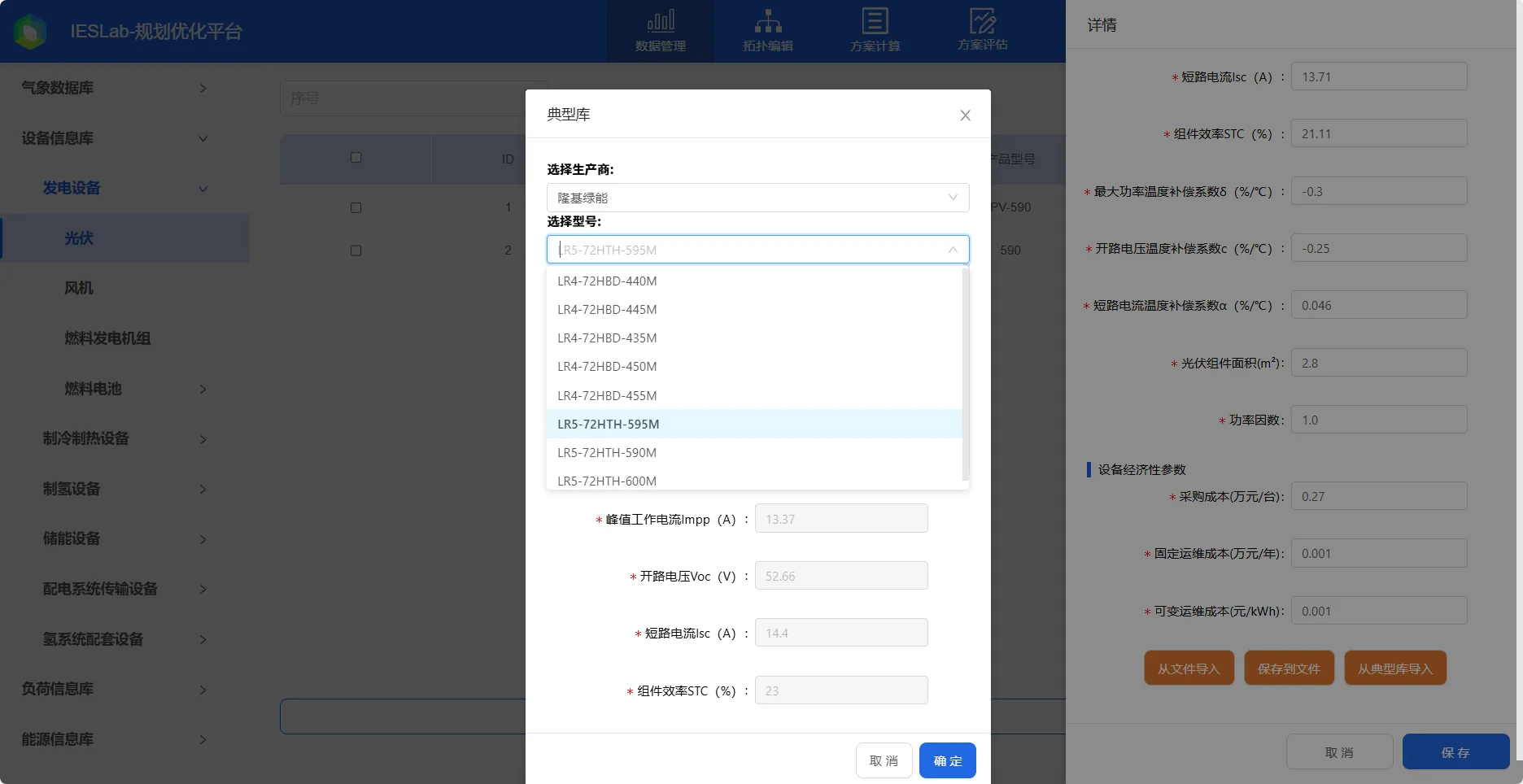Click the 序号 search input field
This screenshot has width=1523, height=784.
click(x=414, y=98)
